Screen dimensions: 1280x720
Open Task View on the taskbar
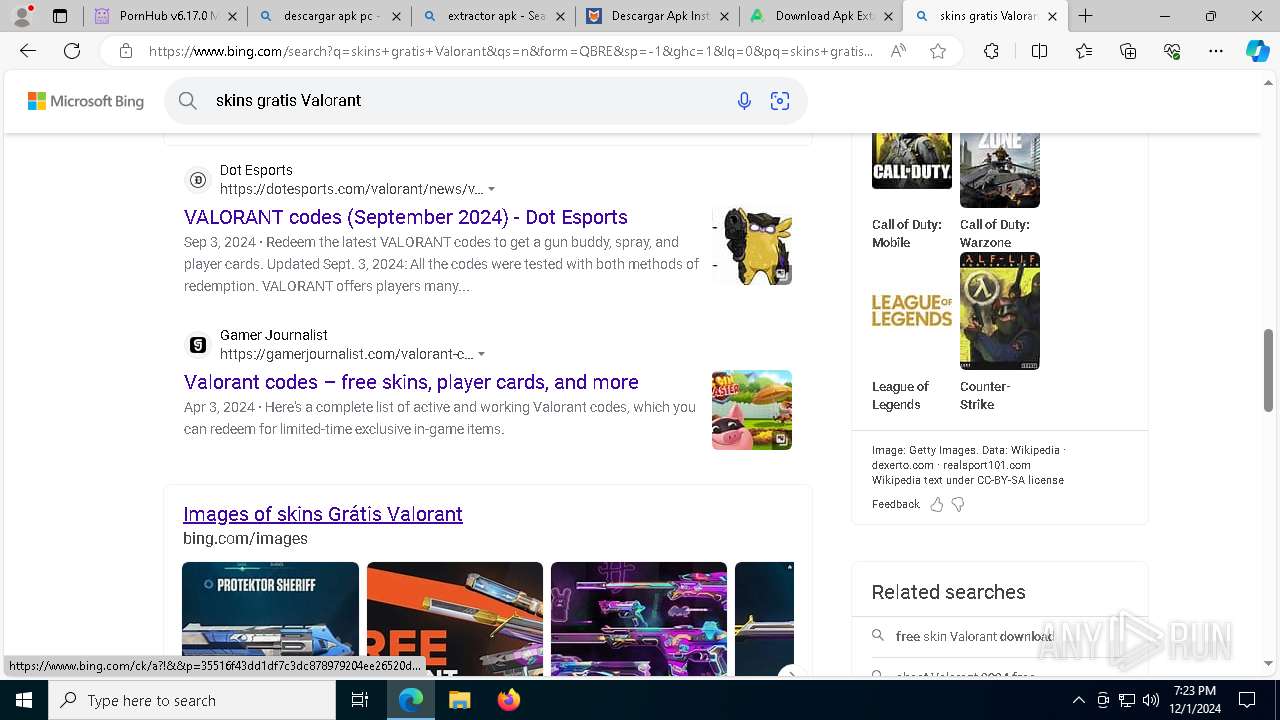360,700
